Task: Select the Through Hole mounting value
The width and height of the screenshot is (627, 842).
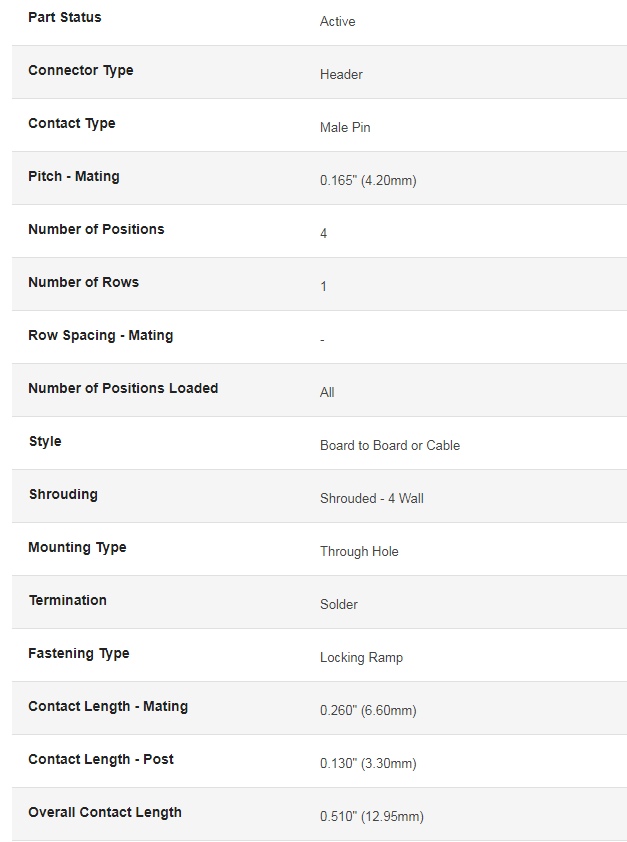Action: click(359, 551)
